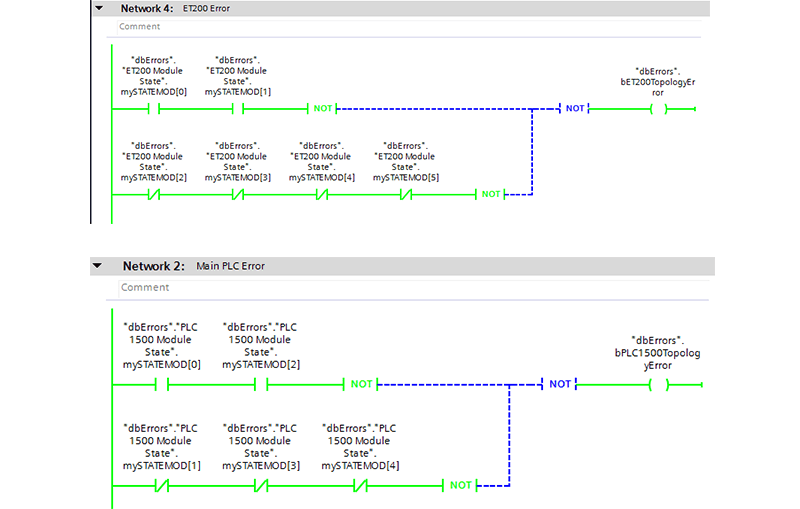
Task: Select the PLC 1500 mySTATEMOD[1] closed contact
Action: click(x=162, y=486)
